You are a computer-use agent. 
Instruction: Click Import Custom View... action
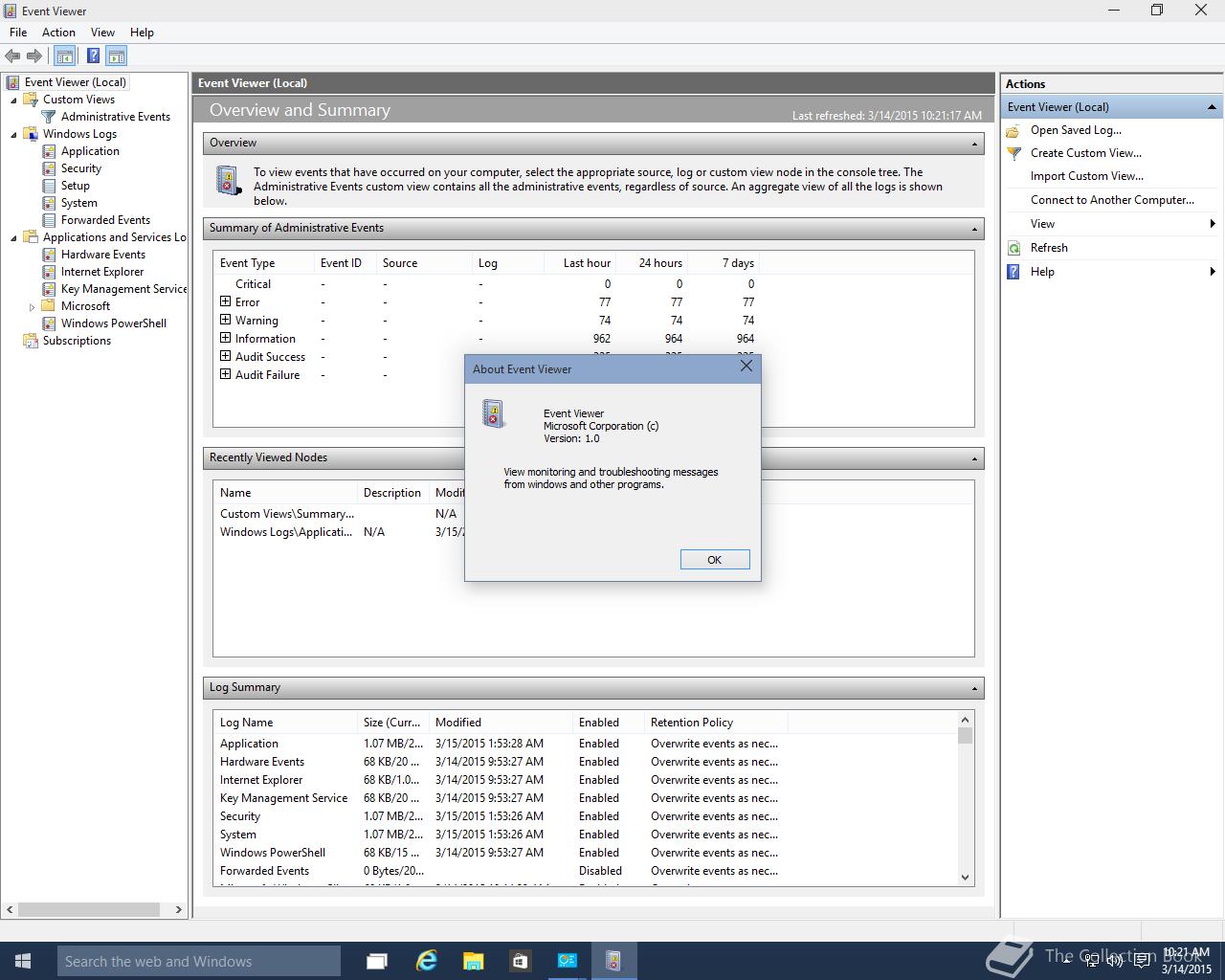click(x=1086, y=176)
